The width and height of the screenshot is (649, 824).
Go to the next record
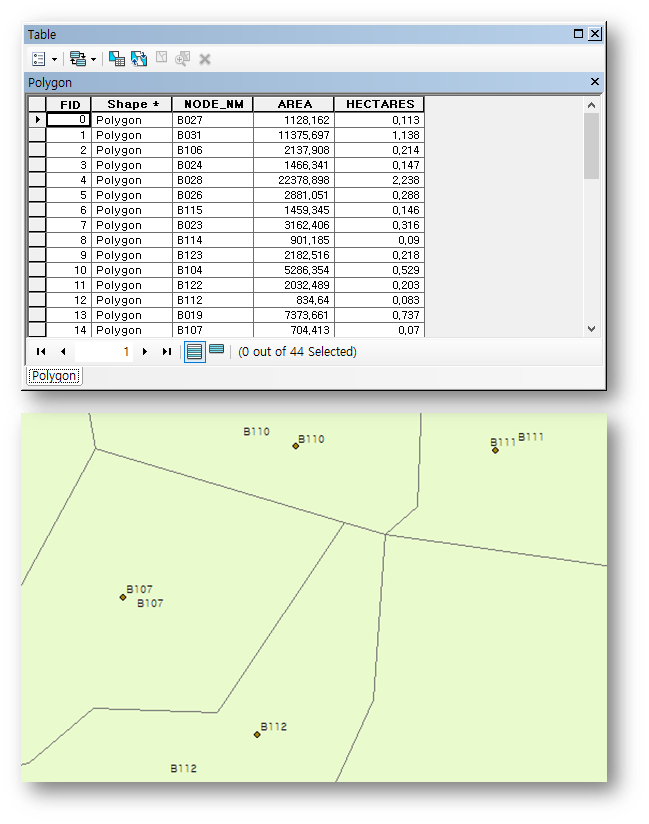tap(145, 352)
